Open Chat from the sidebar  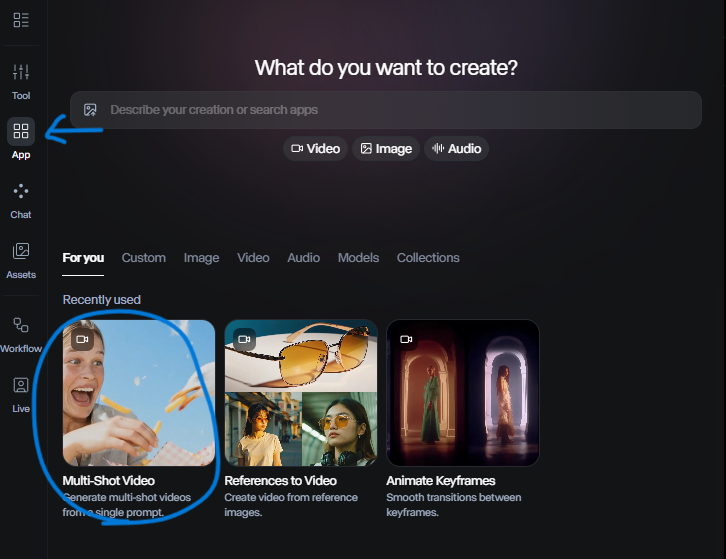coord(21,201)
